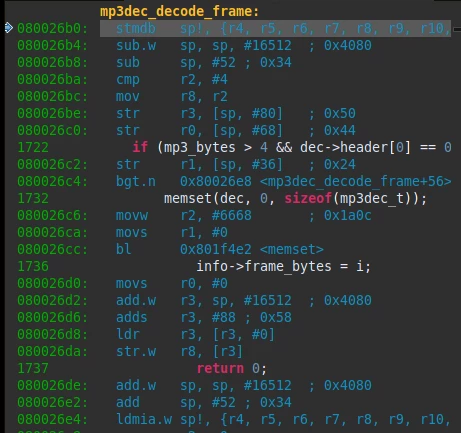Viewport: 461px width, 433px height.
Task: Click the bl 0x801f4e2 <memset> call
Action: coord(220,250)
